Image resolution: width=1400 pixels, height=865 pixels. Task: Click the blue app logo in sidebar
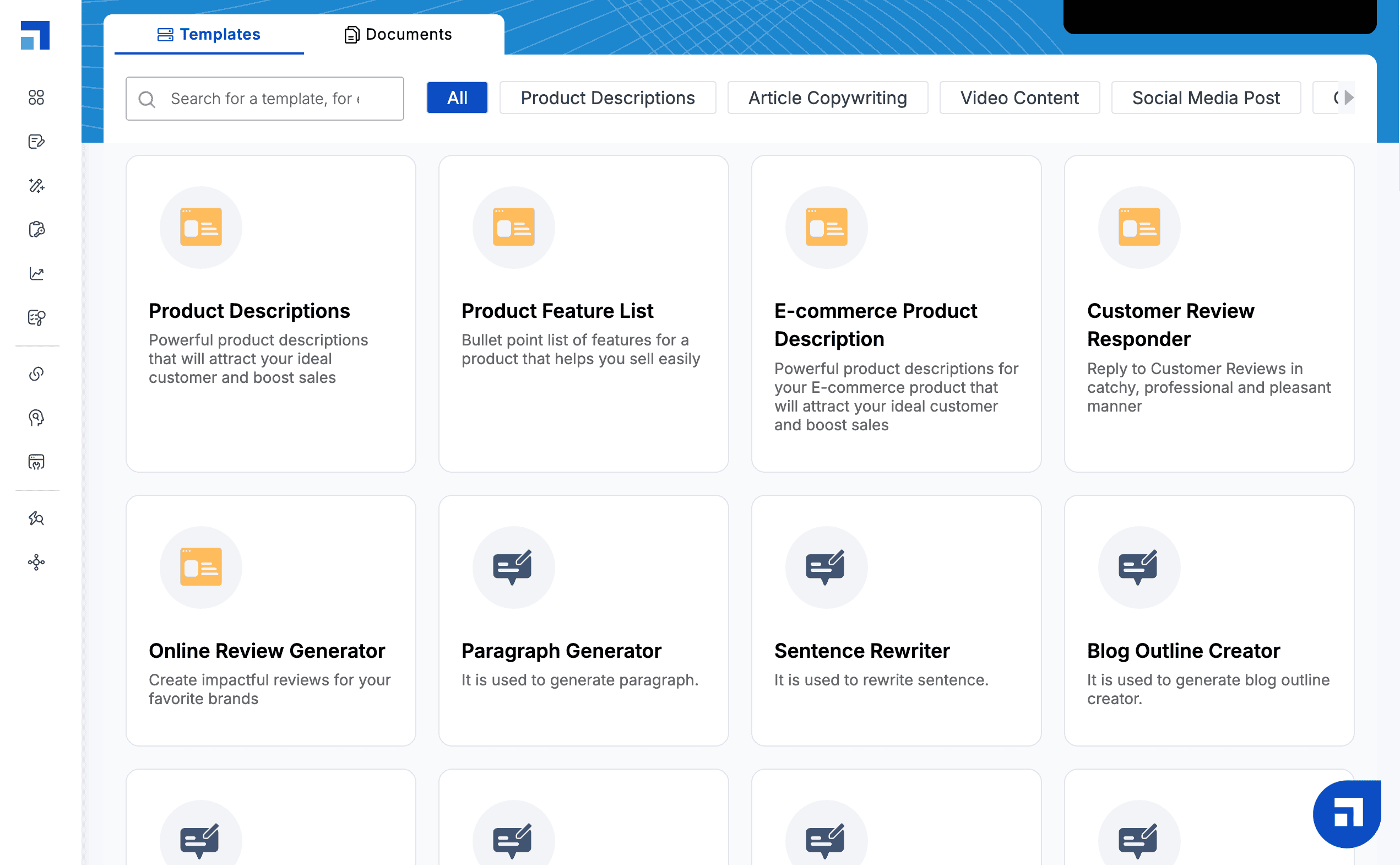[x=35, y=35]
